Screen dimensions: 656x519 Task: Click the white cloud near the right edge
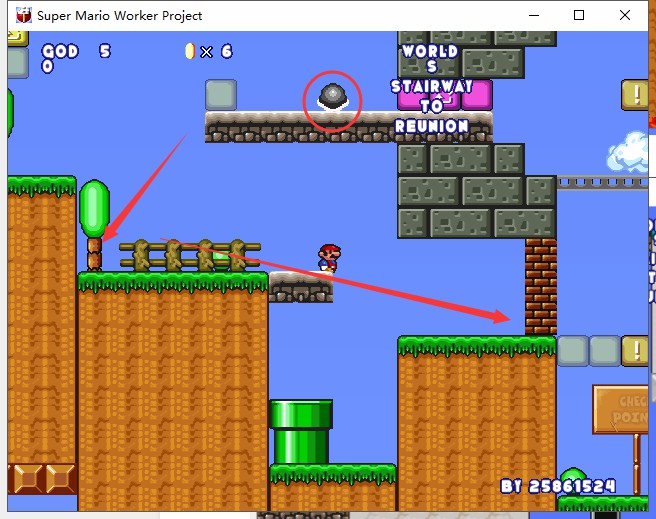(x=628, y=152)
